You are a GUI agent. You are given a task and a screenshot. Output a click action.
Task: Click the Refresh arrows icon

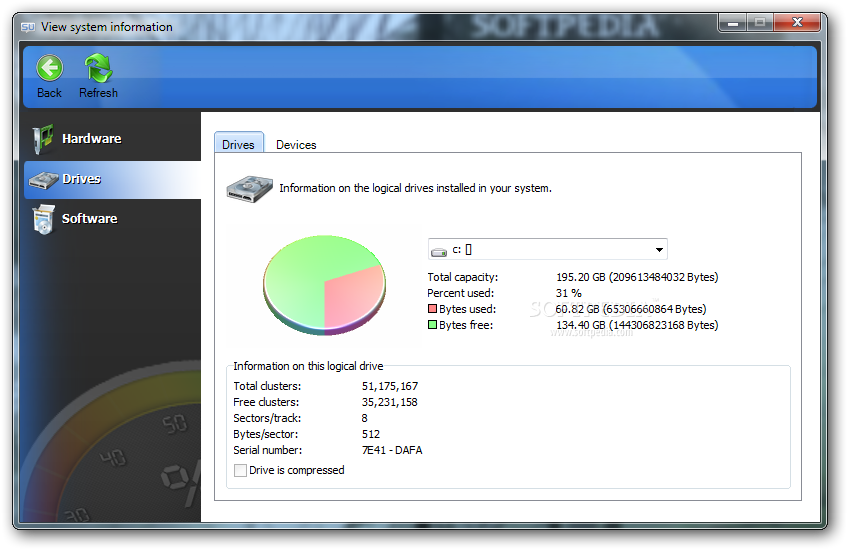point(98,68)
